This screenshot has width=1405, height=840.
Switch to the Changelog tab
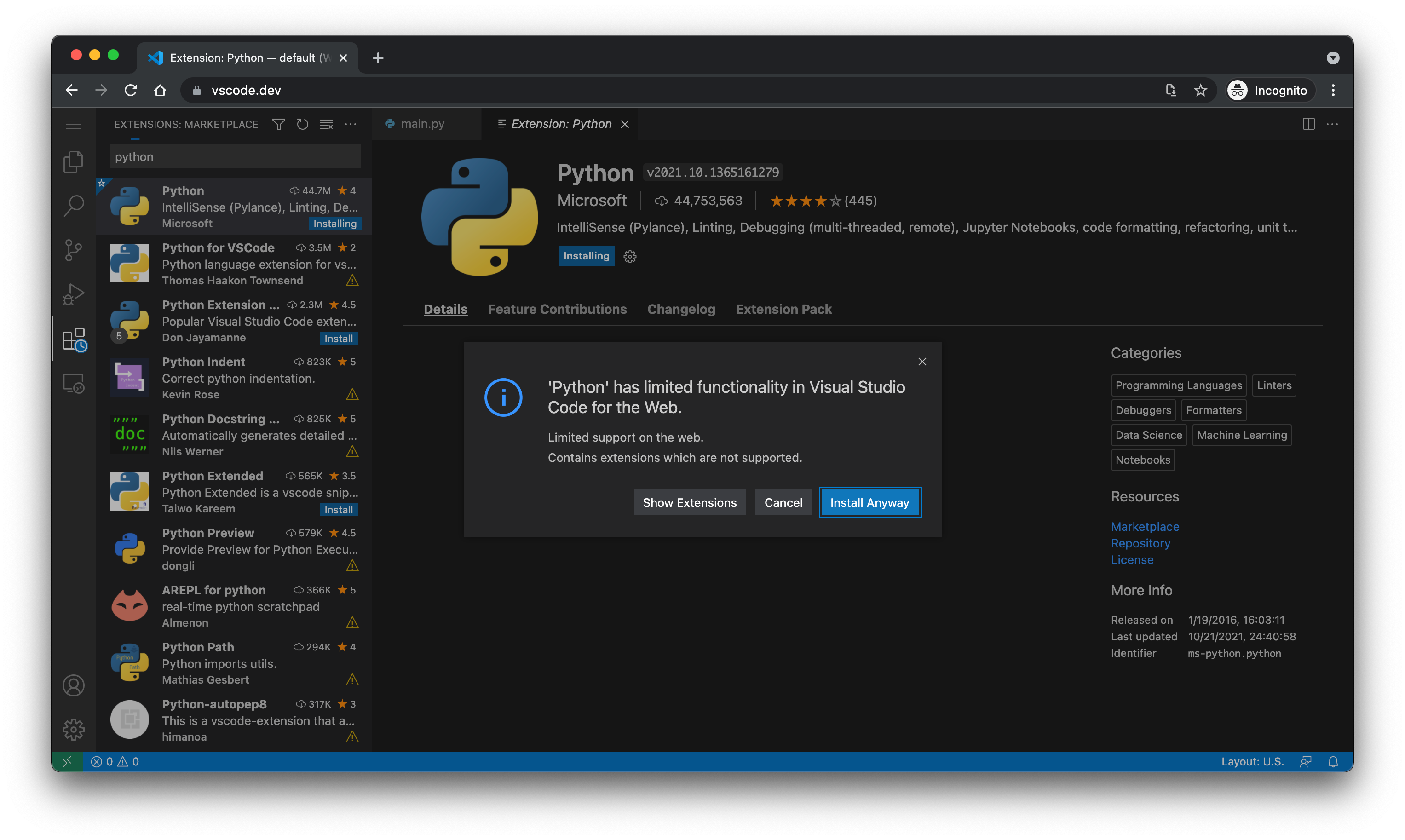pos(681,309)
